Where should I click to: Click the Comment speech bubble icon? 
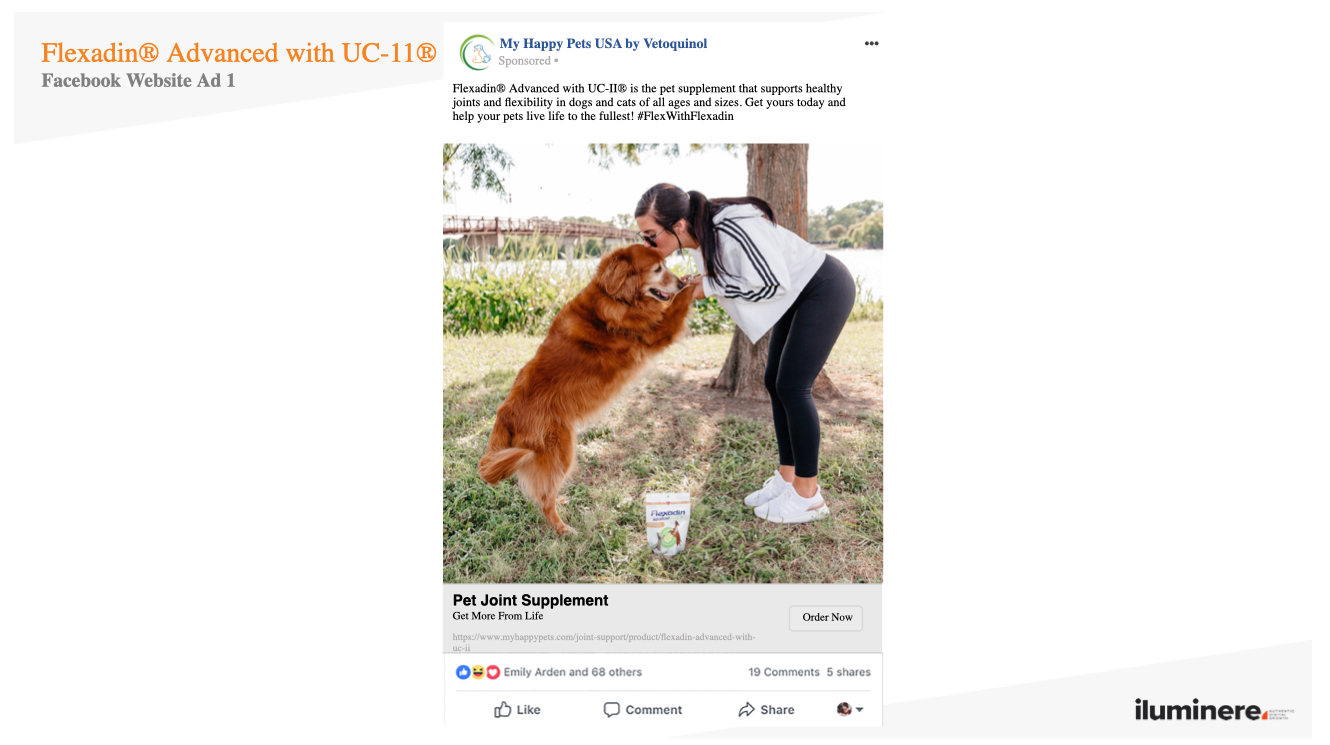click(x=612, y=710)
